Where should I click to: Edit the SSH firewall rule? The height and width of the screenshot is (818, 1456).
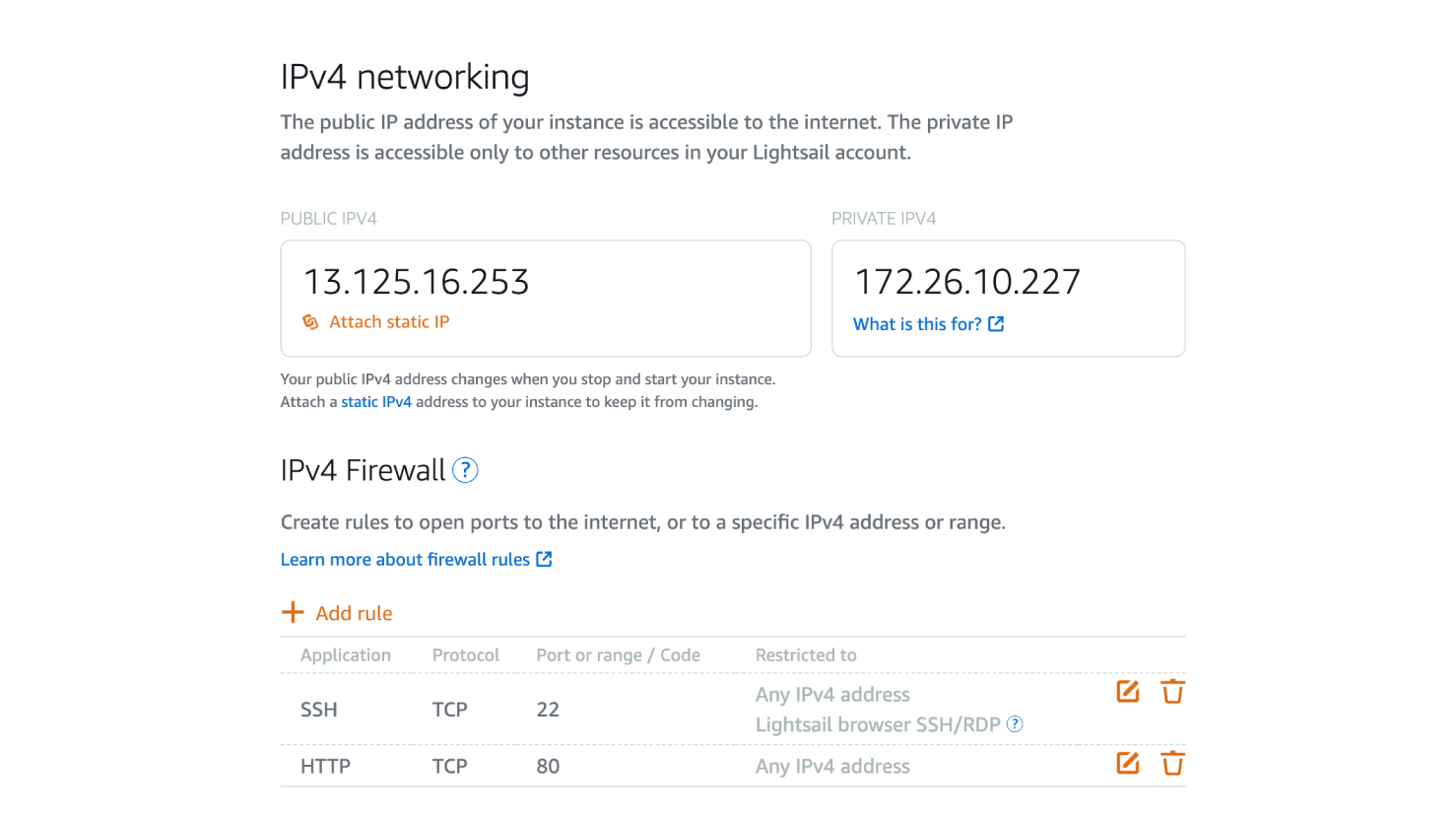[x=1128, y=692]
